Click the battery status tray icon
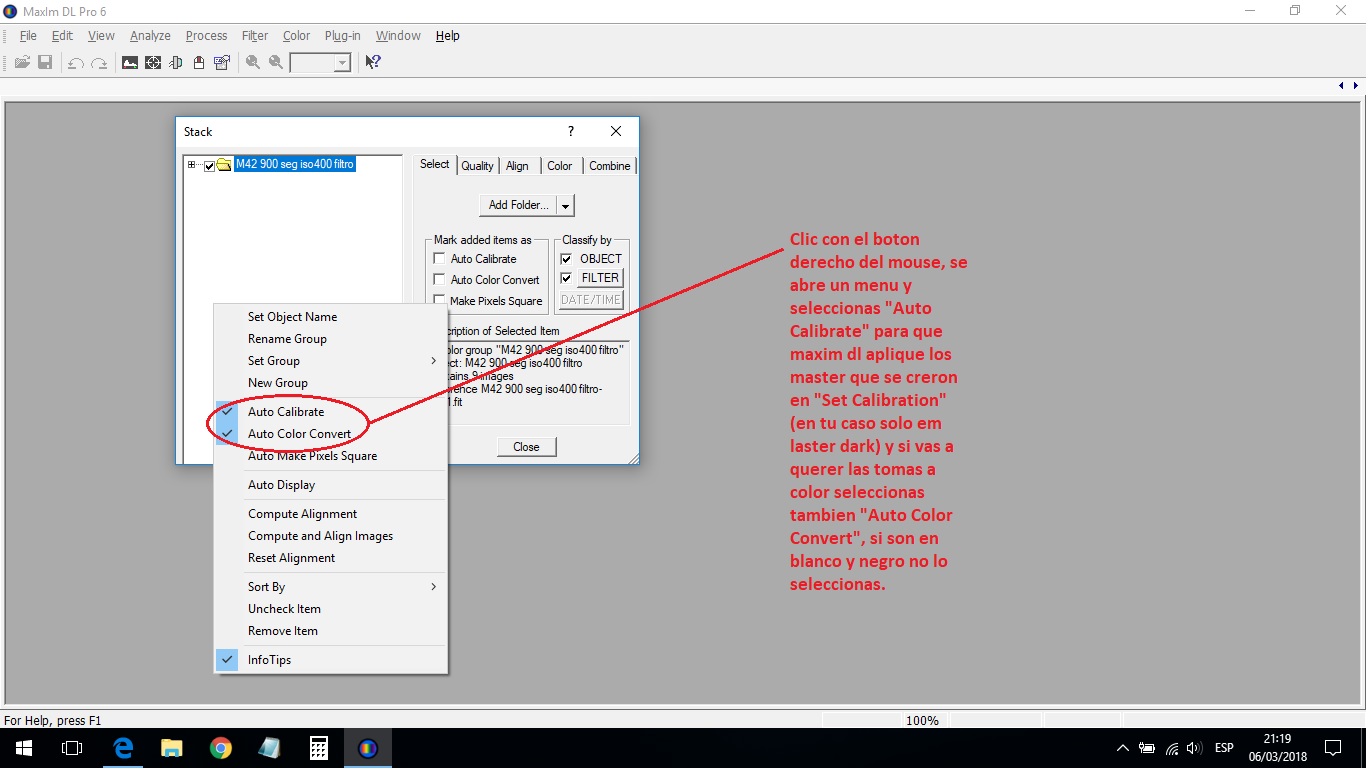The image size is (1369, 770). point(1148,748)
